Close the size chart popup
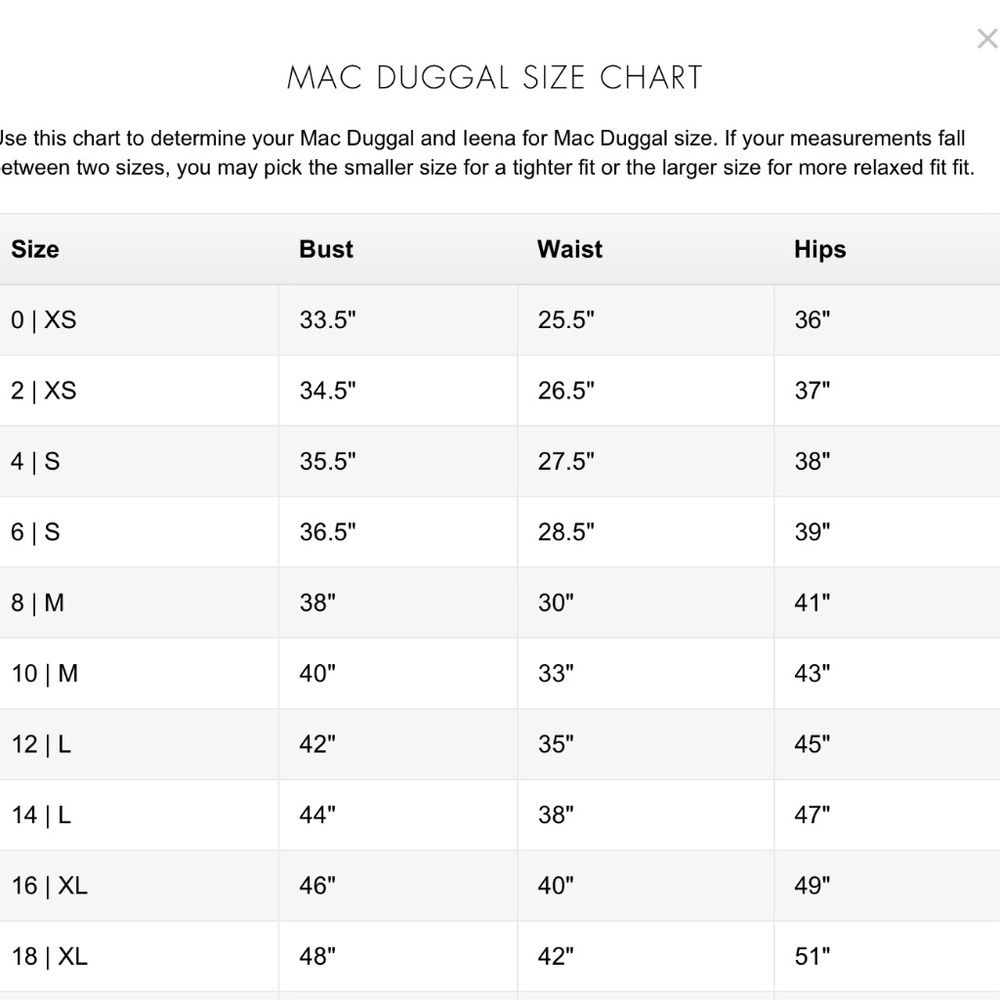 (986, 40)
